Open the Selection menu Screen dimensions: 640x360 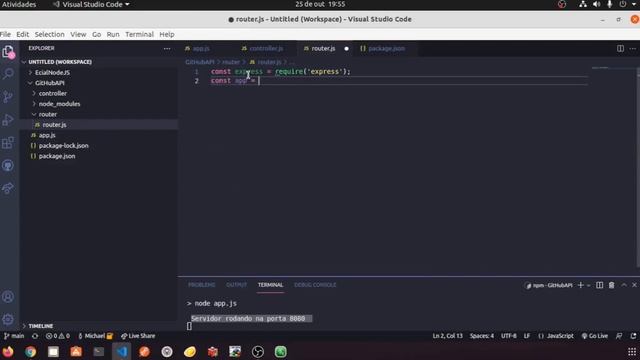point(49,34)
